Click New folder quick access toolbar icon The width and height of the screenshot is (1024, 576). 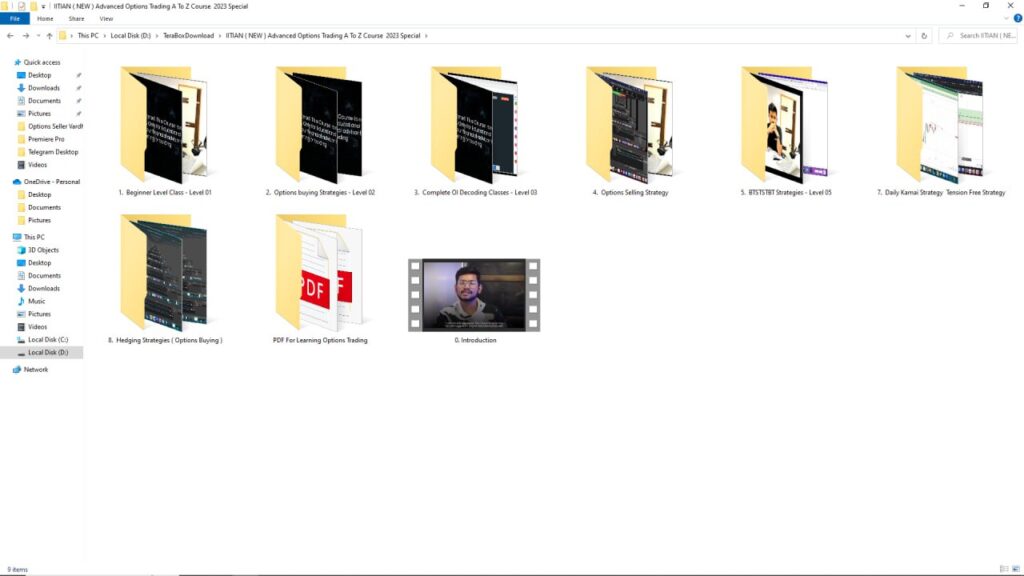33,6
